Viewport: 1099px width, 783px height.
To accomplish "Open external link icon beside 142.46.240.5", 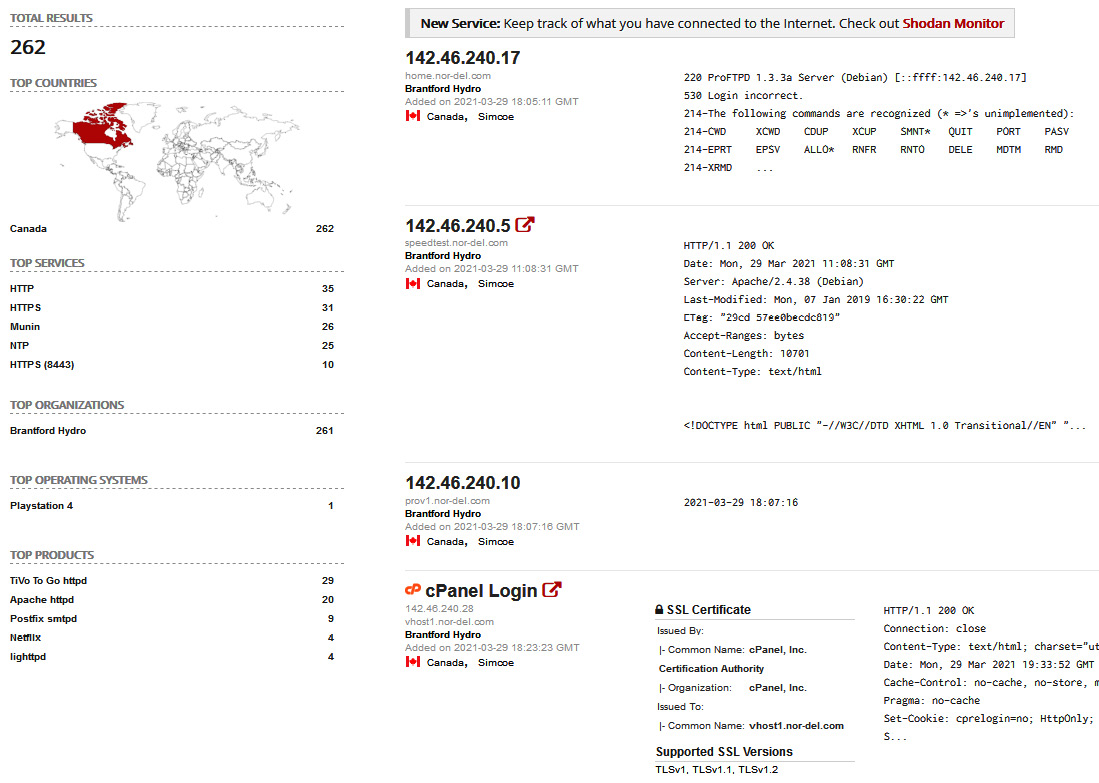I will click(524, 224).
